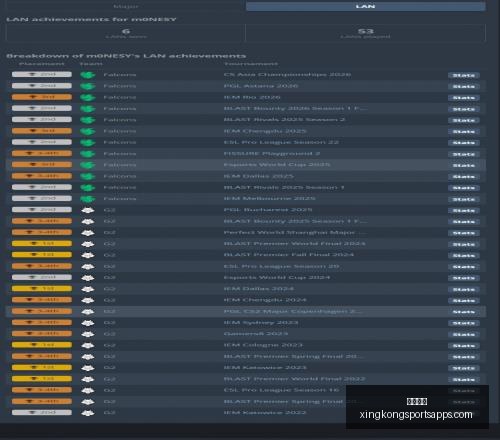Switch to the Major tab
Viewport: 500px width, 440px height.
[126, 6]
